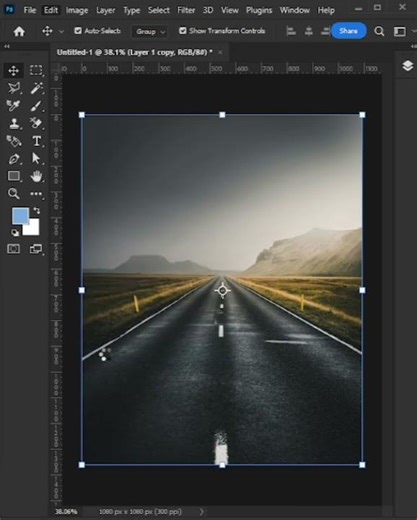This screenshot has width=417, height=520.
Task: Click the transform center reference point
Action: (222, 290)
